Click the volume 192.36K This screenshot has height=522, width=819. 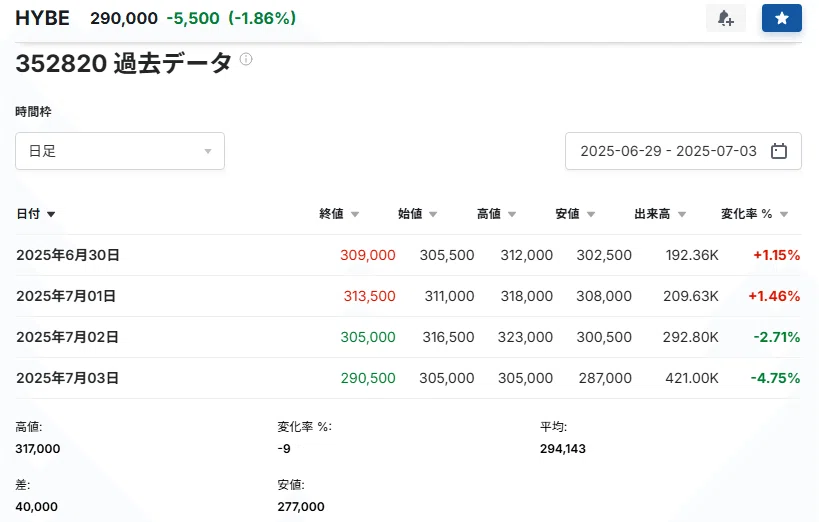click(x=692, y=255)
